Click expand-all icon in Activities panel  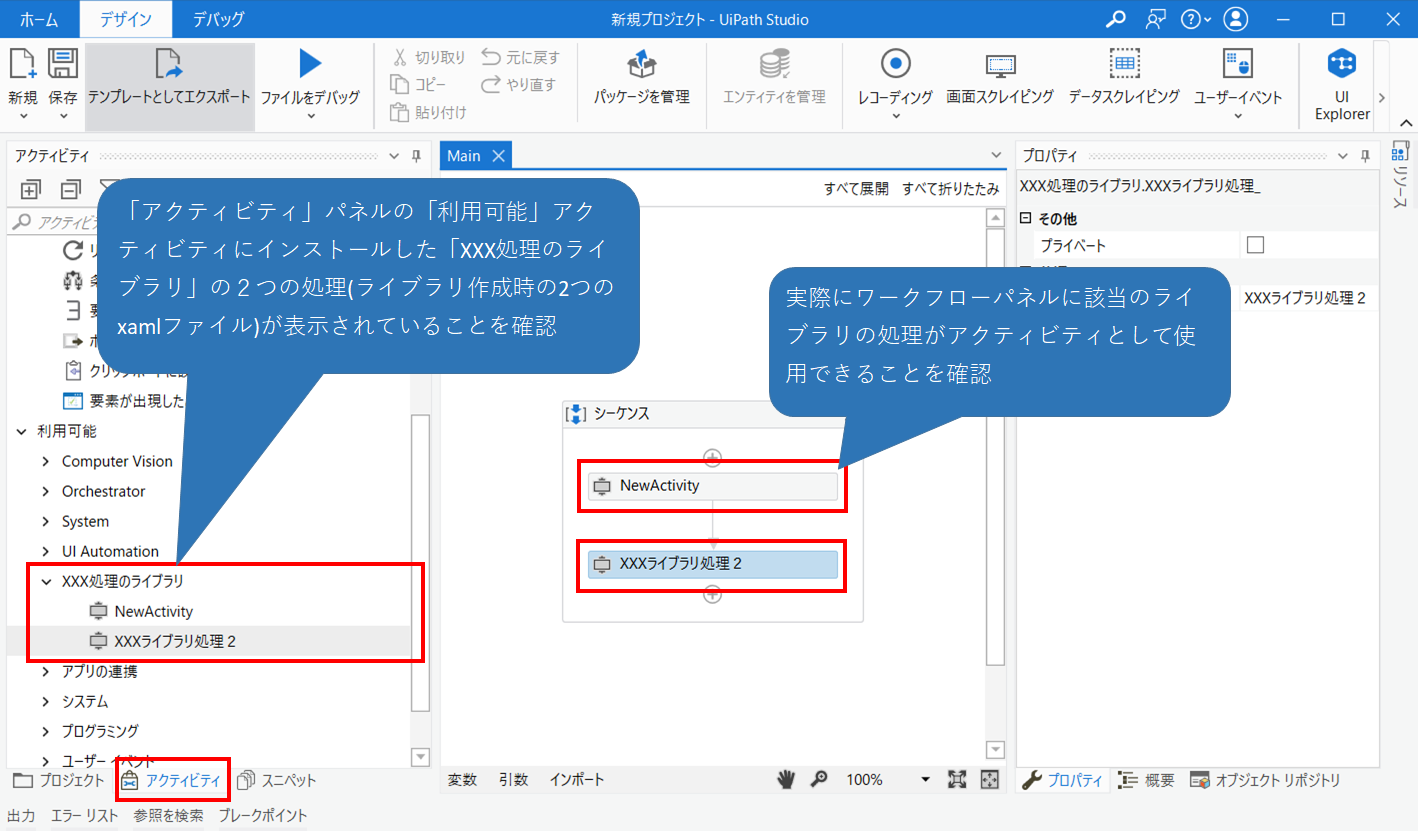point(31,189)
